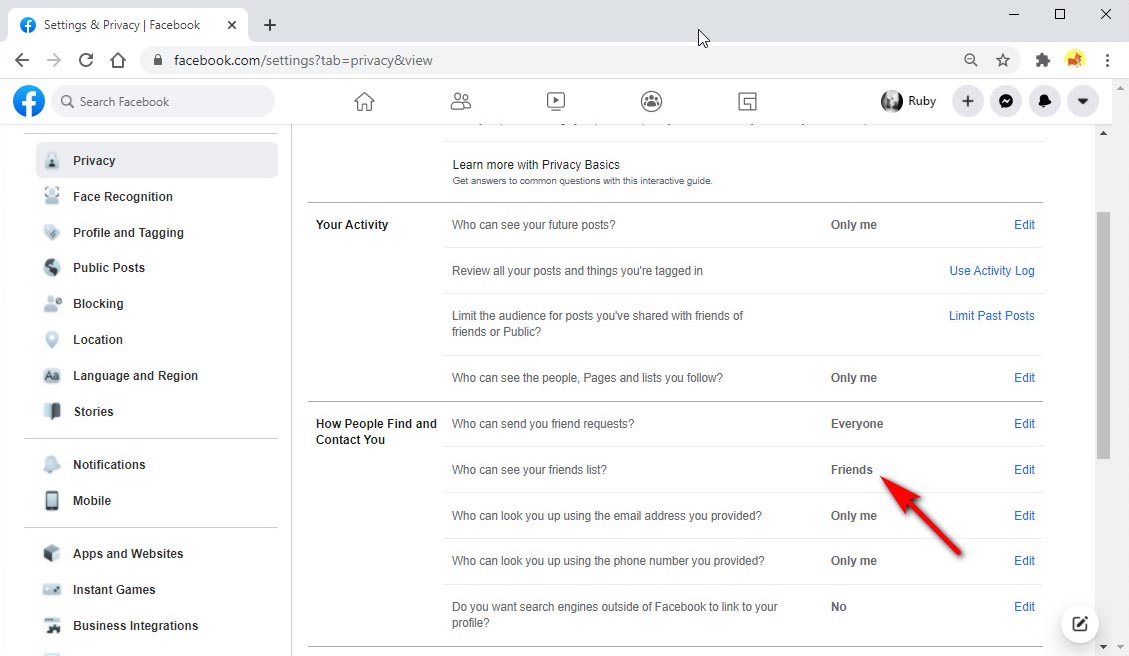1129x656 pixels.
Task: Select Blocking in the settings sidebar
Action: point(98,304)
